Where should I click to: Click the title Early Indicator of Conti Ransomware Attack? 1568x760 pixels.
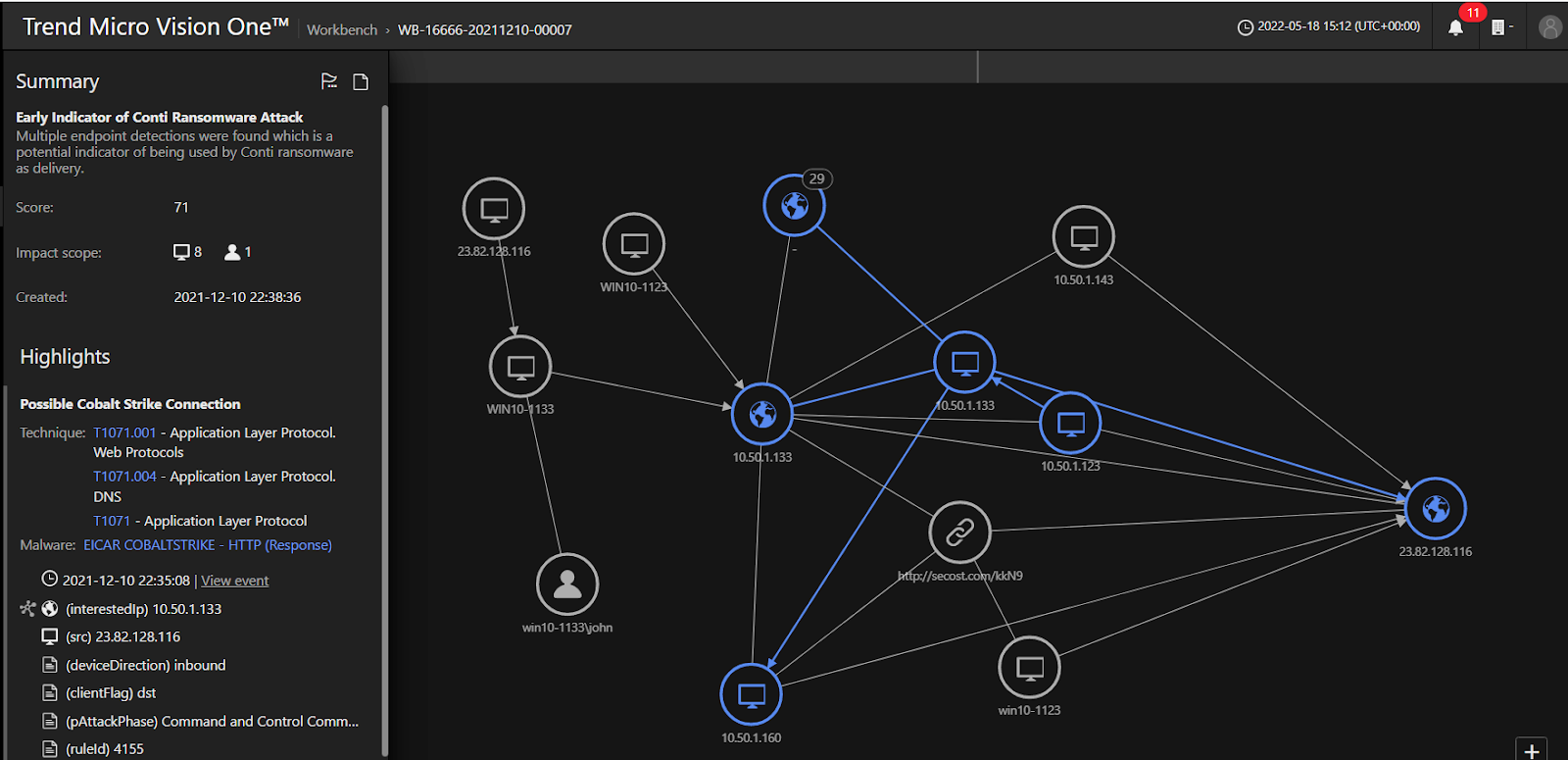159,117
